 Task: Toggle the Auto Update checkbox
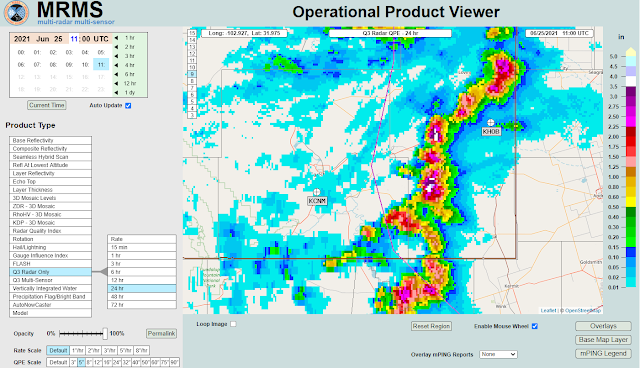[128, 105]
